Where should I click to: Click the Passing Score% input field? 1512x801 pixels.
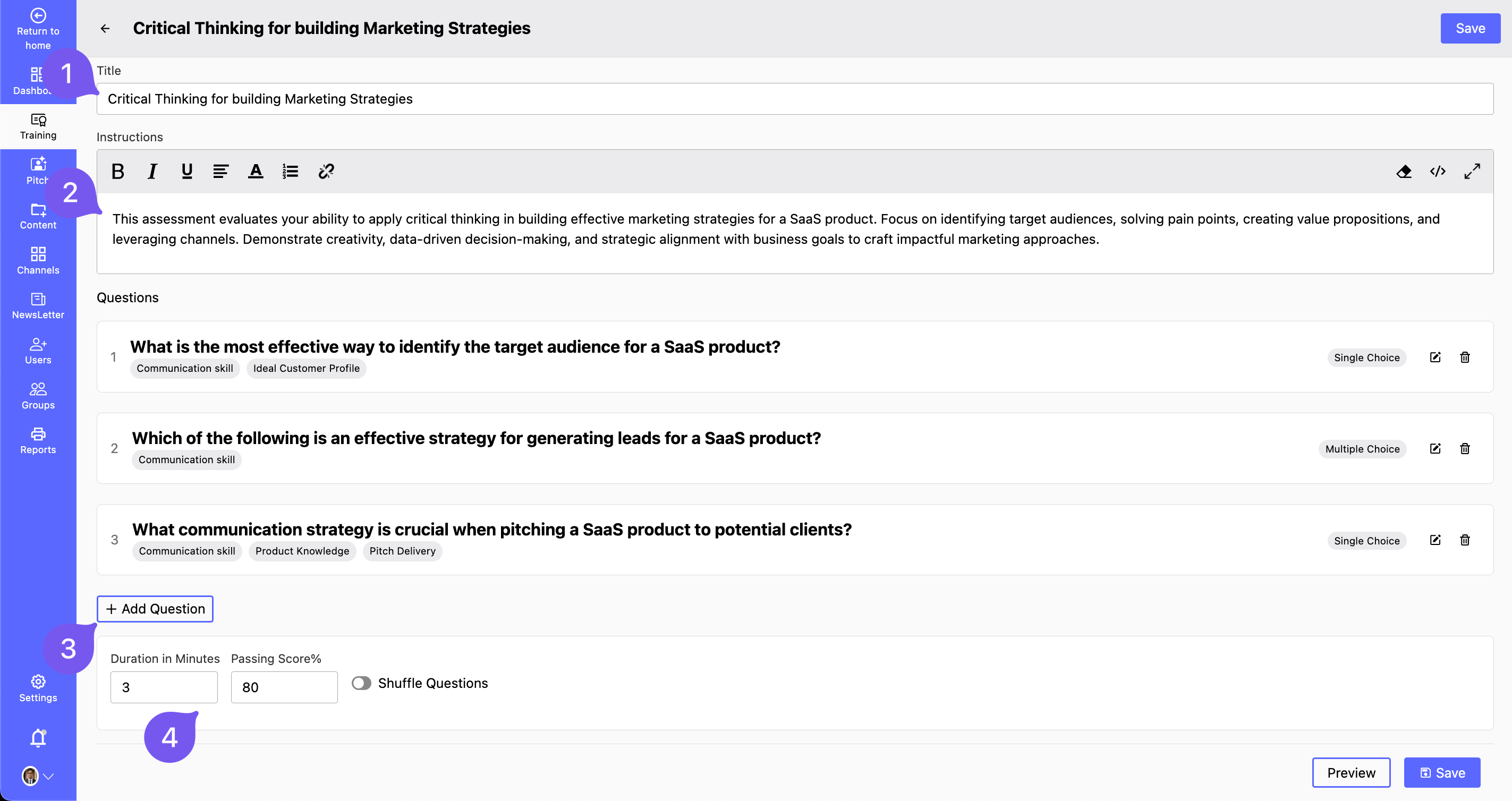[x=284, y=687]
